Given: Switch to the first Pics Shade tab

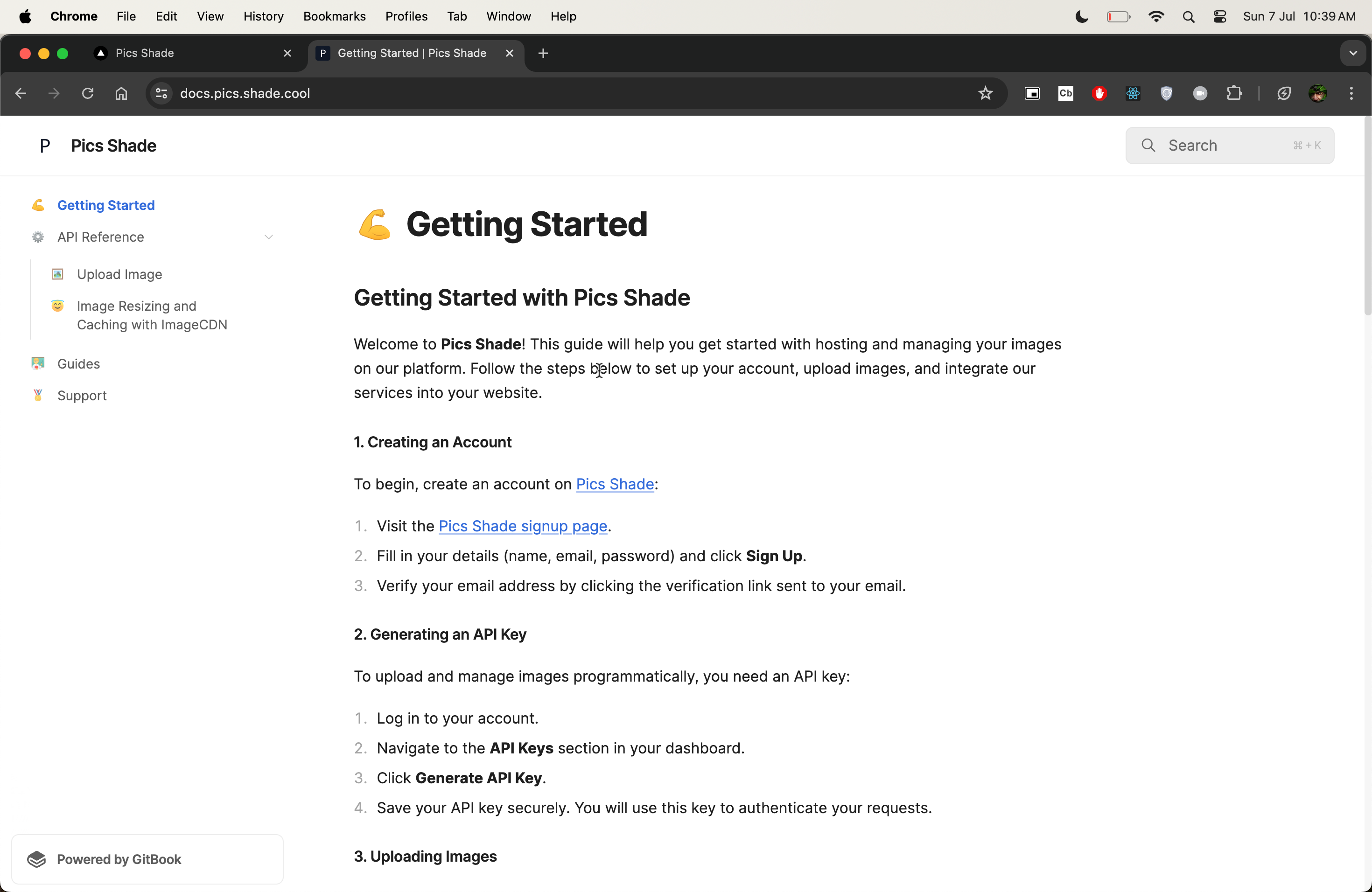Looking at the screenshot, I should pos(193,54).
